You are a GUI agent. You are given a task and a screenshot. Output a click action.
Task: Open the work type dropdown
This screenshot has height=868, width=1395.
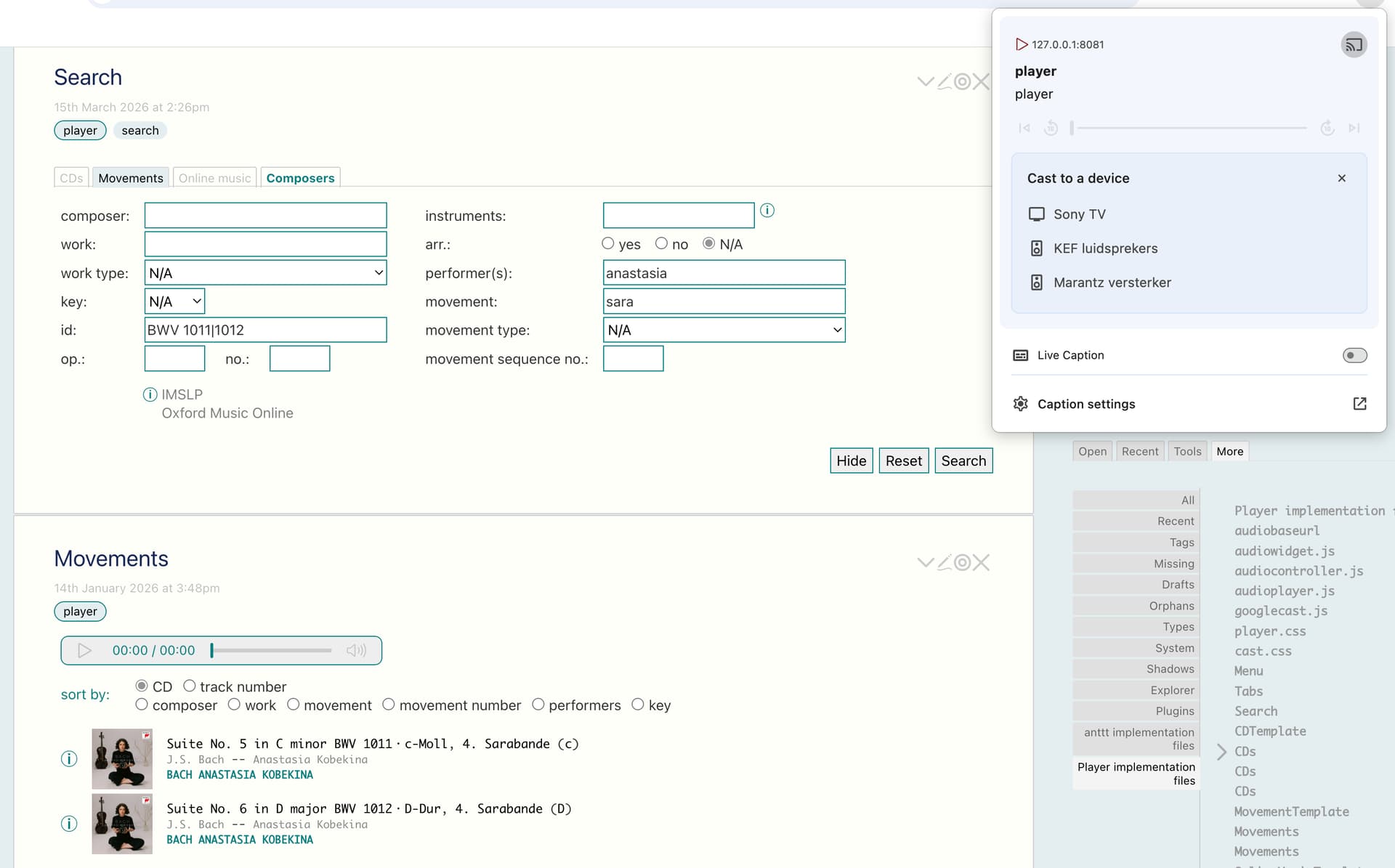pos(265,273)
